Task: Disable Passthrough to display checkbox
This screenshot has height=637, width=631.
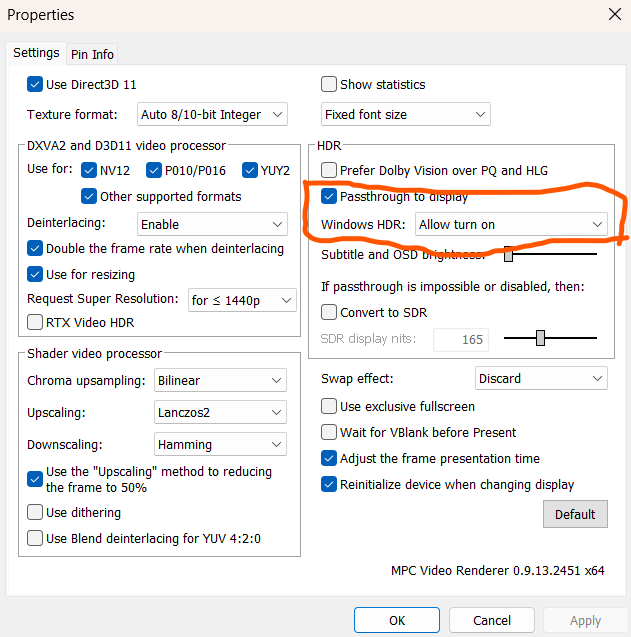Action: click(x=329, y=197)
